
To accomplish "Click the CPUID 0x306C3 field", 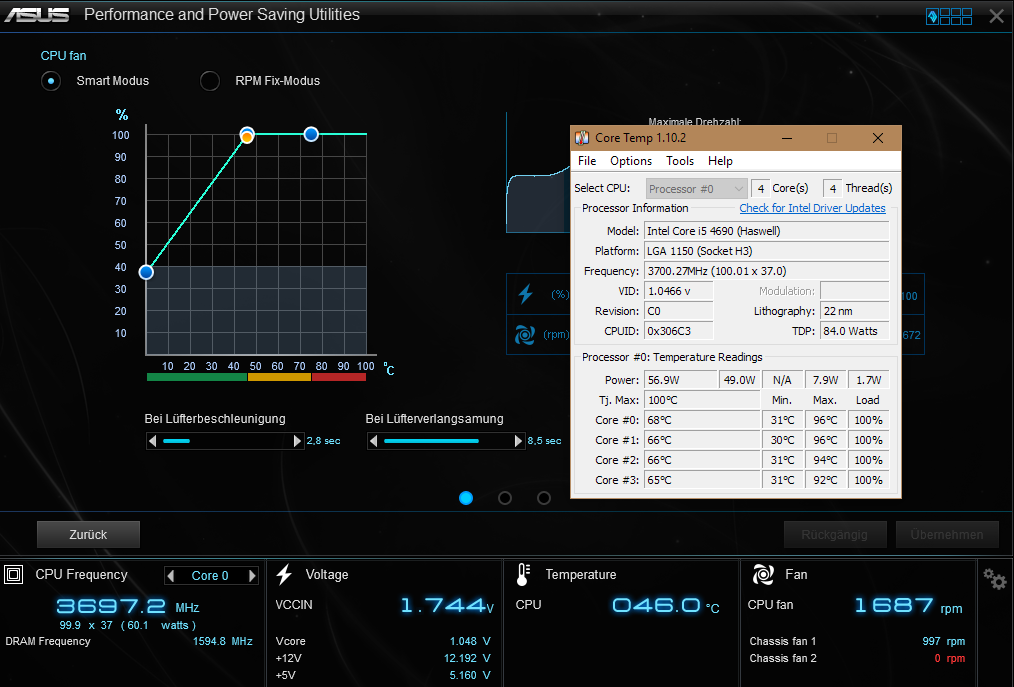I will click(x=678, y=331).
